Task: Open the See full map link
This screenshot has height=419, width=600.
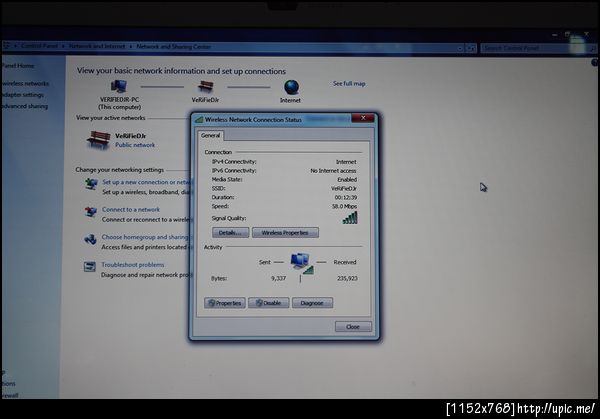Action: 349,83
